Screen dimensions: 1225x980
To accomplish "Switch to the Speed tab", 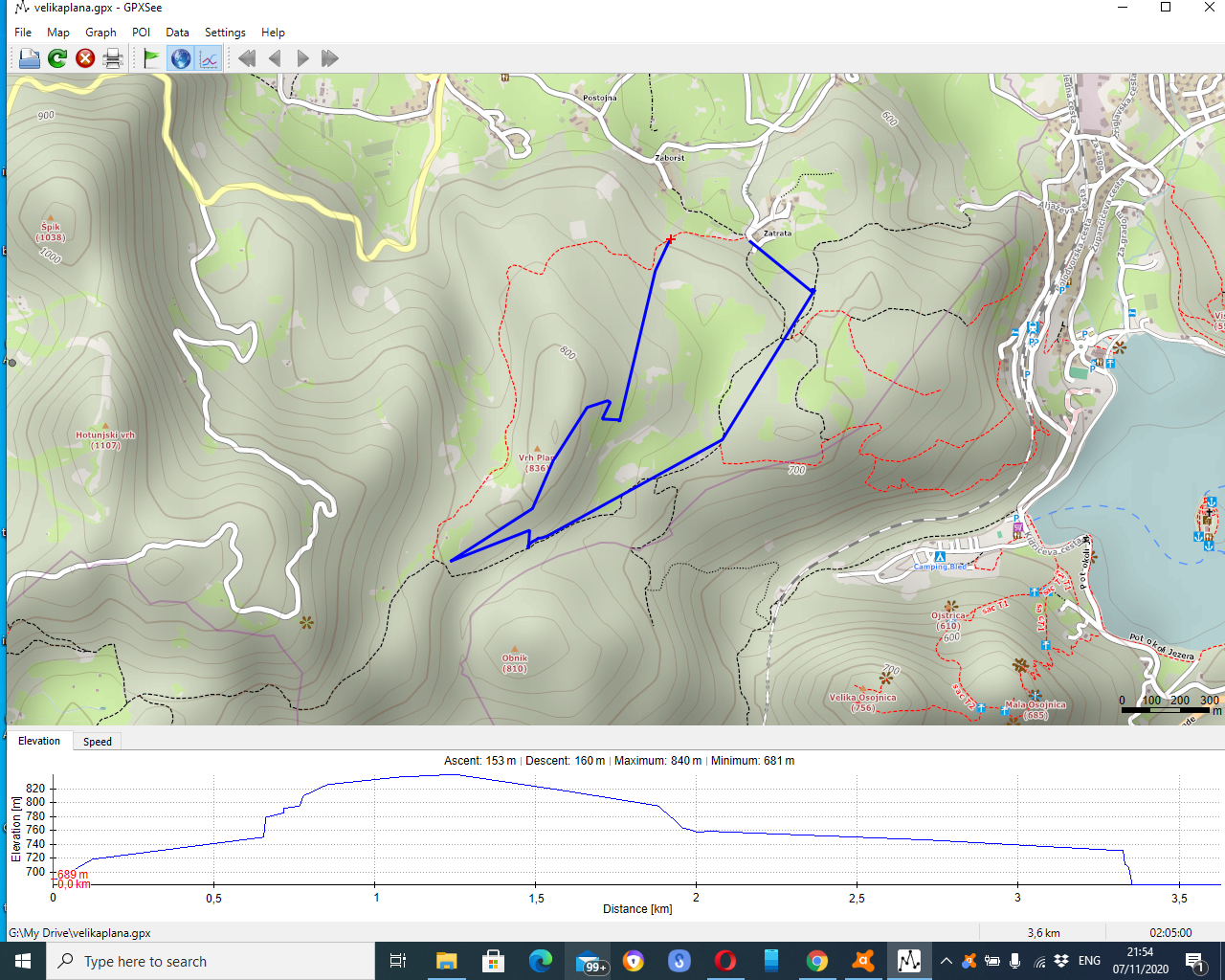I will (97, 742).
